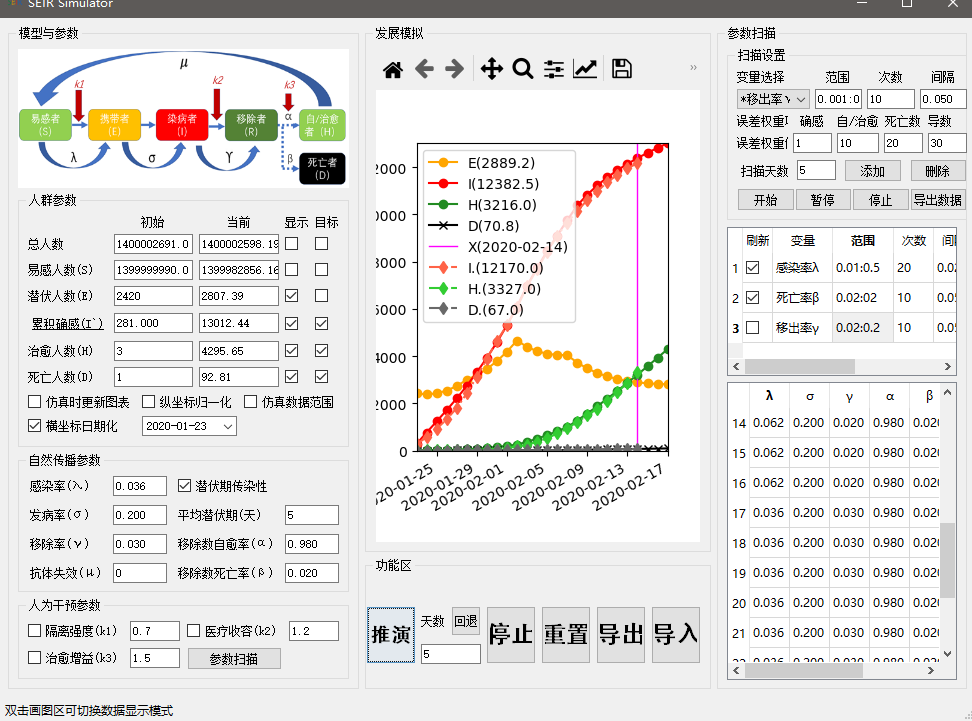
Task: Click the Save figure floppy disk icon
Action: (x=621, y=69)
